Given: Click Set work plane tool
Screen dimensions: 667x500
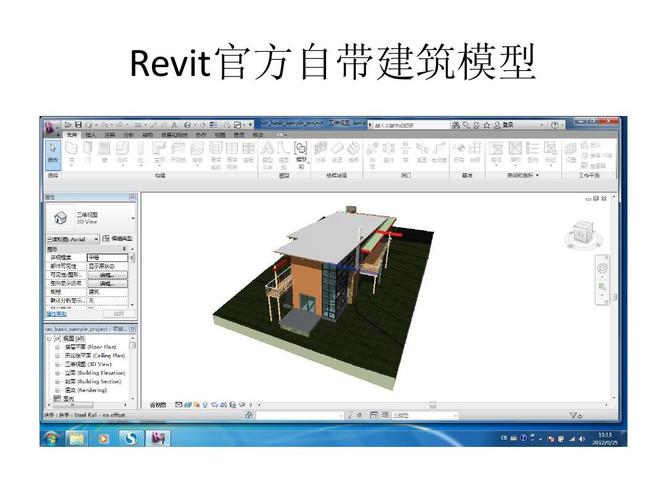Looking at the screenshot, I should (x=570, y=152).
